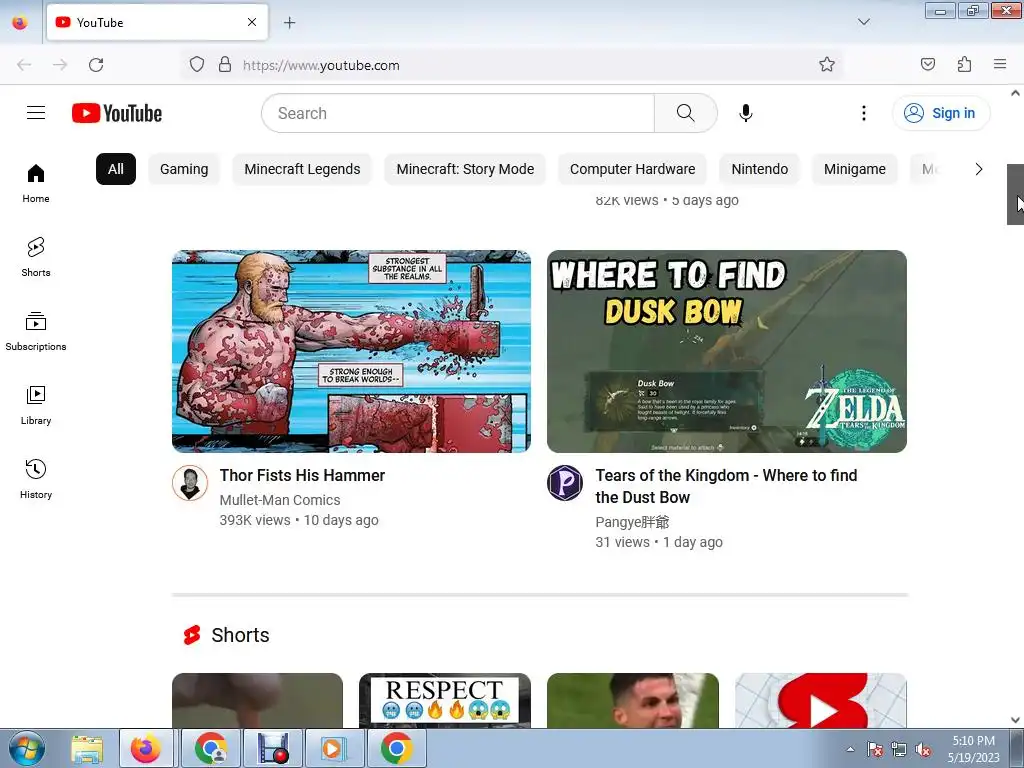Open the Firefox extensions icon
This screenshot has height=768, width=1024.
tap(964, 64)
